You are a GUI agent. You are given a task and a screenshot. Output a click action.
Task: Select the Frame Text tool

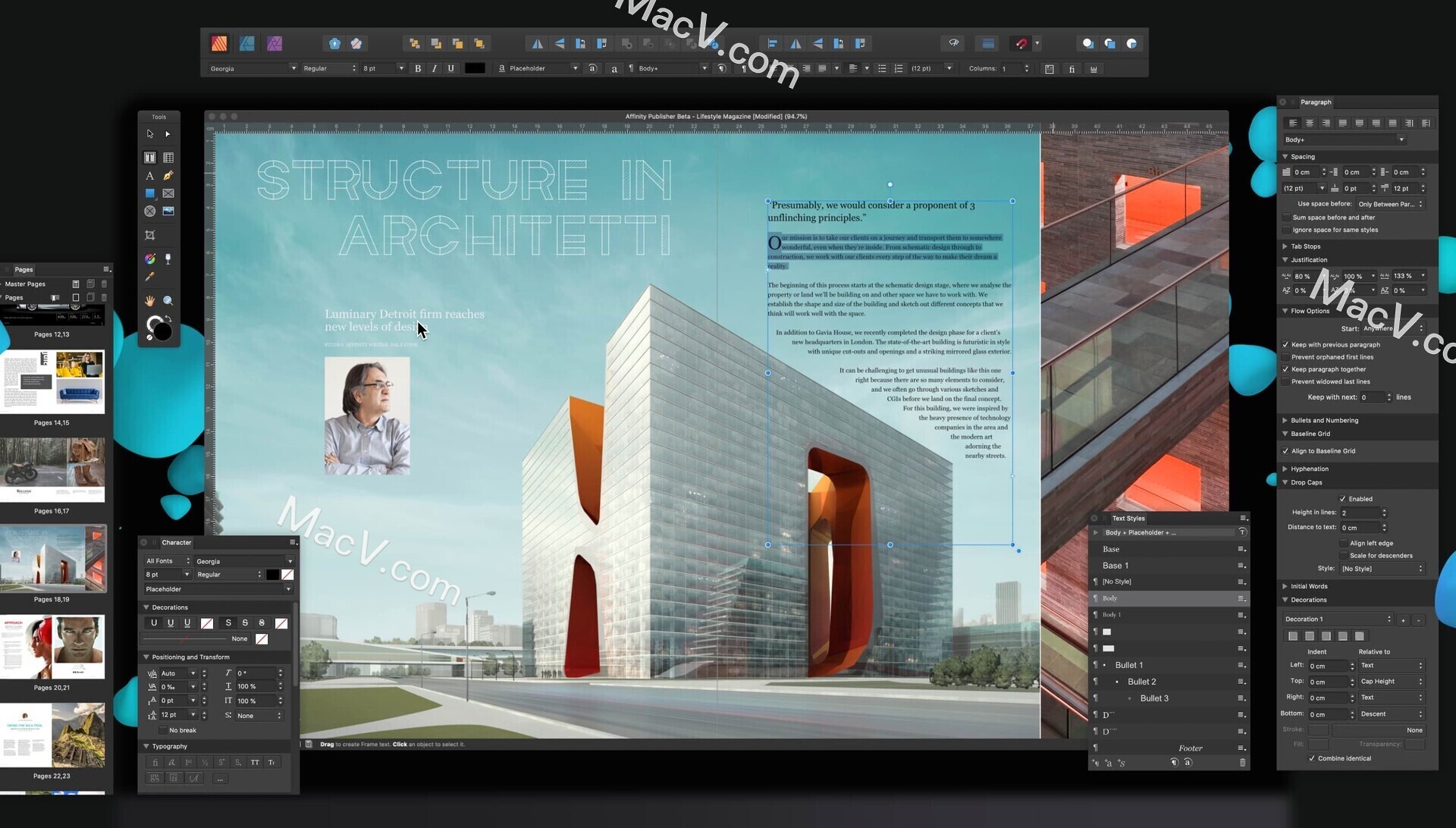[151, 158]
